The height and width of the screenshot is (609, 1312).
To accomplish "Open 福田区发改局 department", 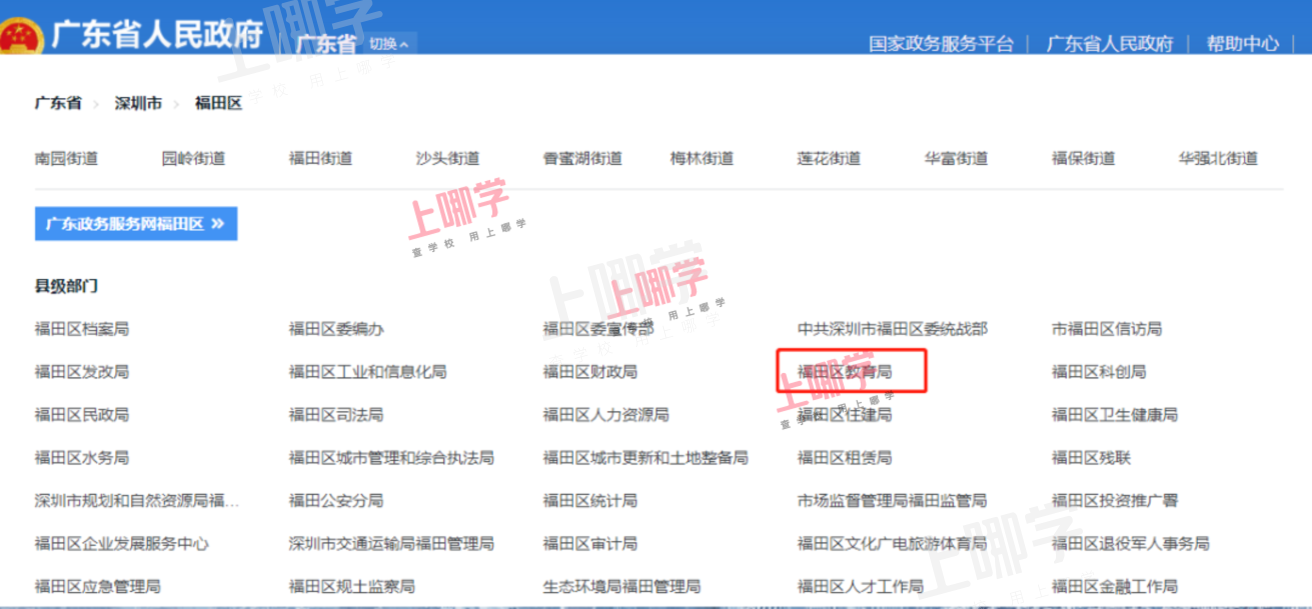I will 81,372.
